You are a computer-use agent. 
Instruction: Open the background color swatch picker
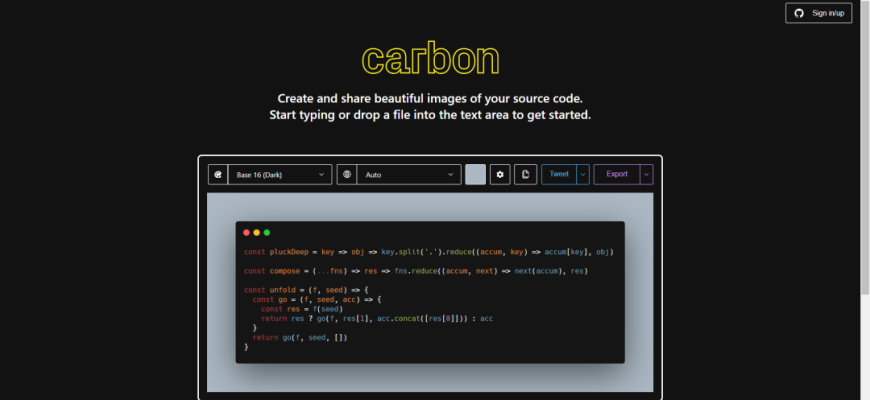[x=476, y=174]
